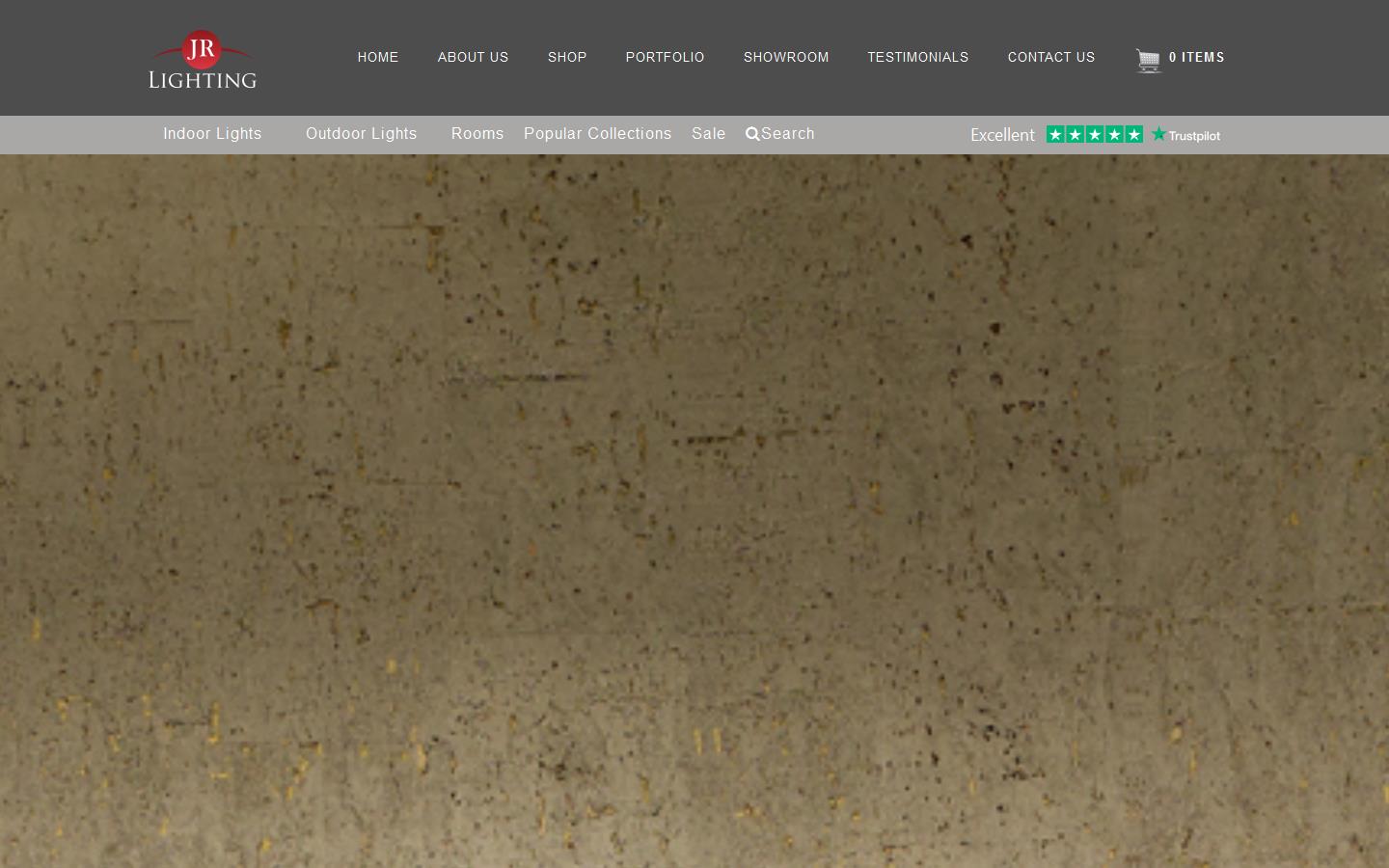Expand the Indoor Lights dropdown menu
The width and height of the screenshot is (1389, 868).
click(x=212, y=134)
